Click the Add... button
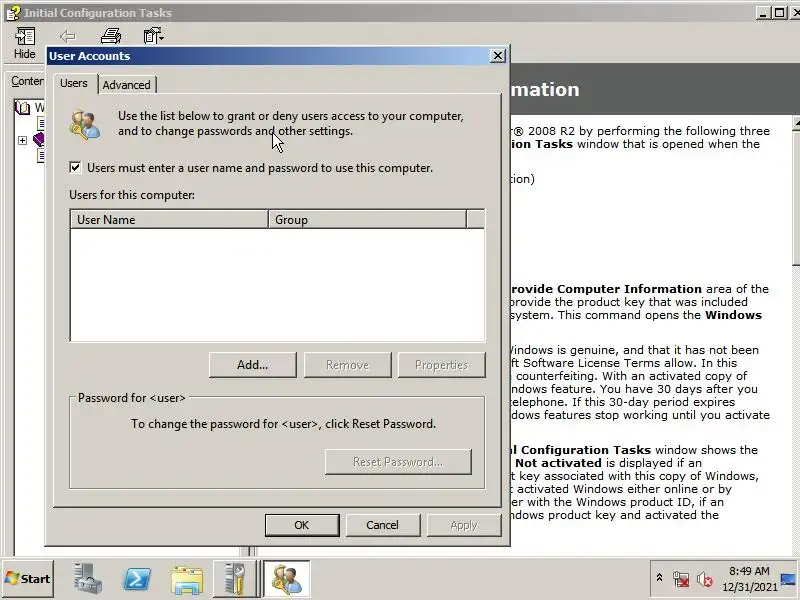This screenshot has height=600, width=800. pos(253,365)
